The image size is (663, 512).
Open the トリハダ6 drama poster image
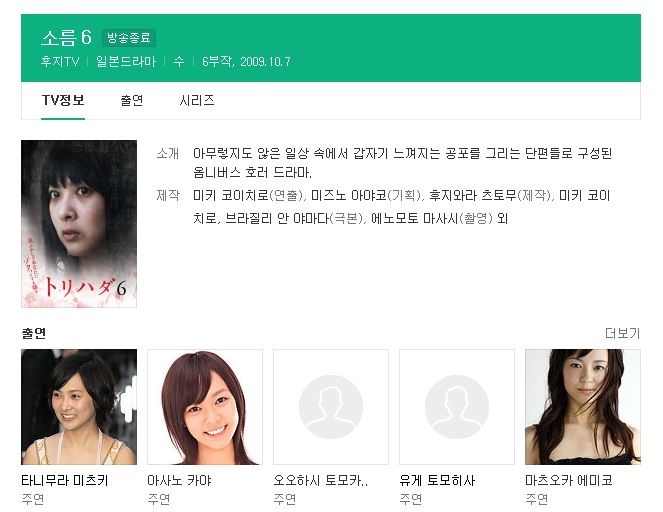click(x=79, y=224)
